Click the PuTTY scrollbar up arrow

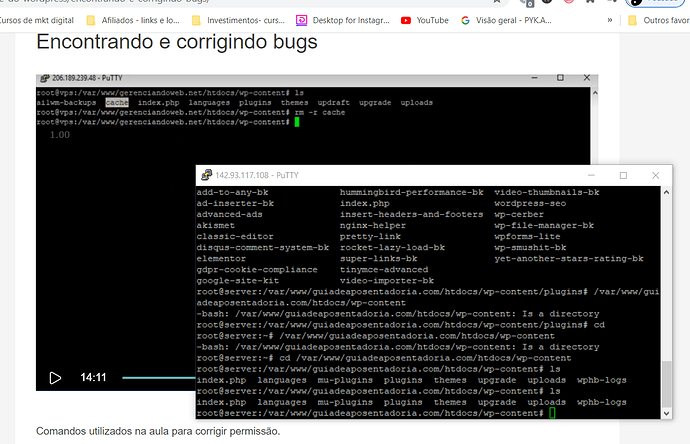point(666,192)
